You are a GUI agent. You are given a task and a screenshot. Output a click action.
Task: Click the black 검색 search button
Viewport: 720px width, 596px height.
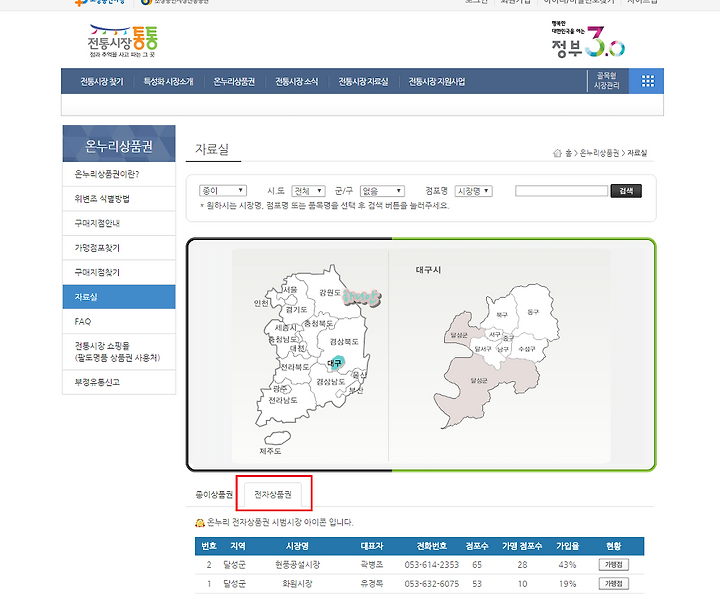point(626,191)
